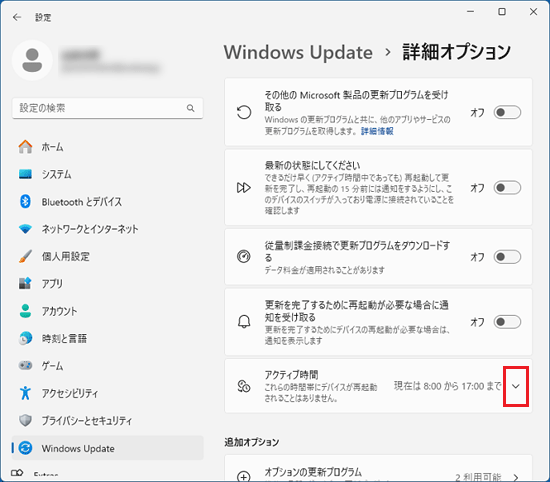Click the bell icon for restart notification

pos(244,321)
